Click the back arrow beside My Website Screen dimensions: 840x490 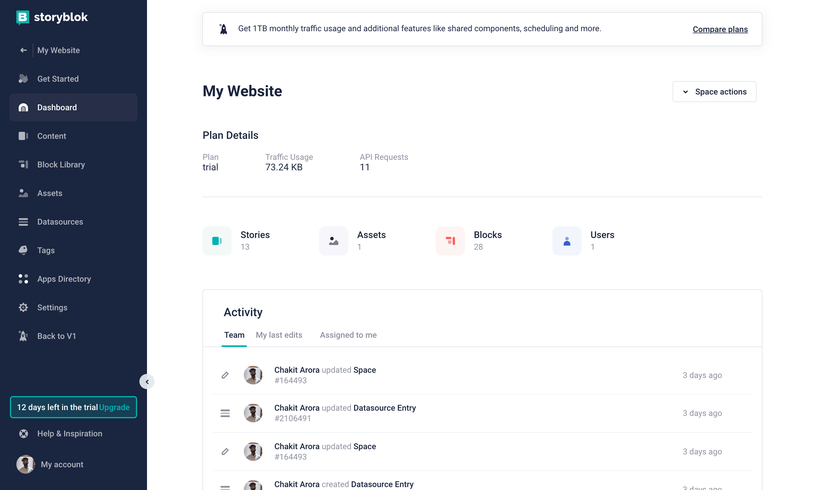(x=23, y=50)
